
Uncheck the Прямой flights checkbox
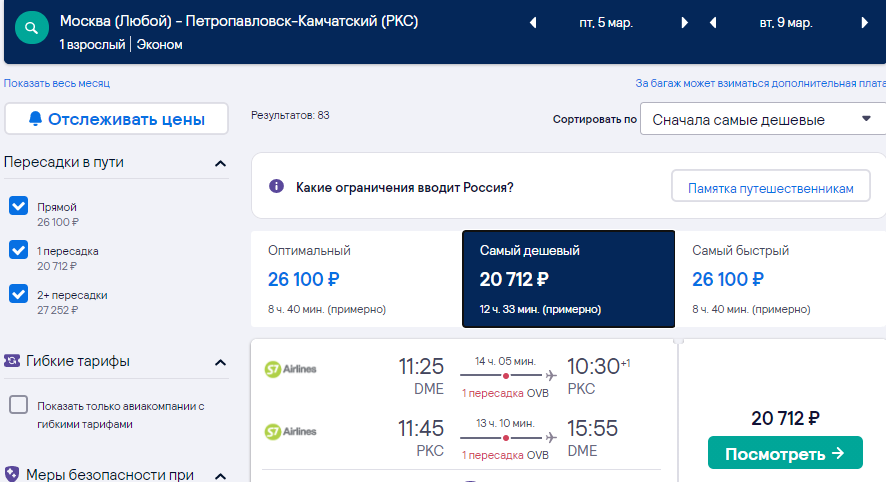[x=19, y=206]
